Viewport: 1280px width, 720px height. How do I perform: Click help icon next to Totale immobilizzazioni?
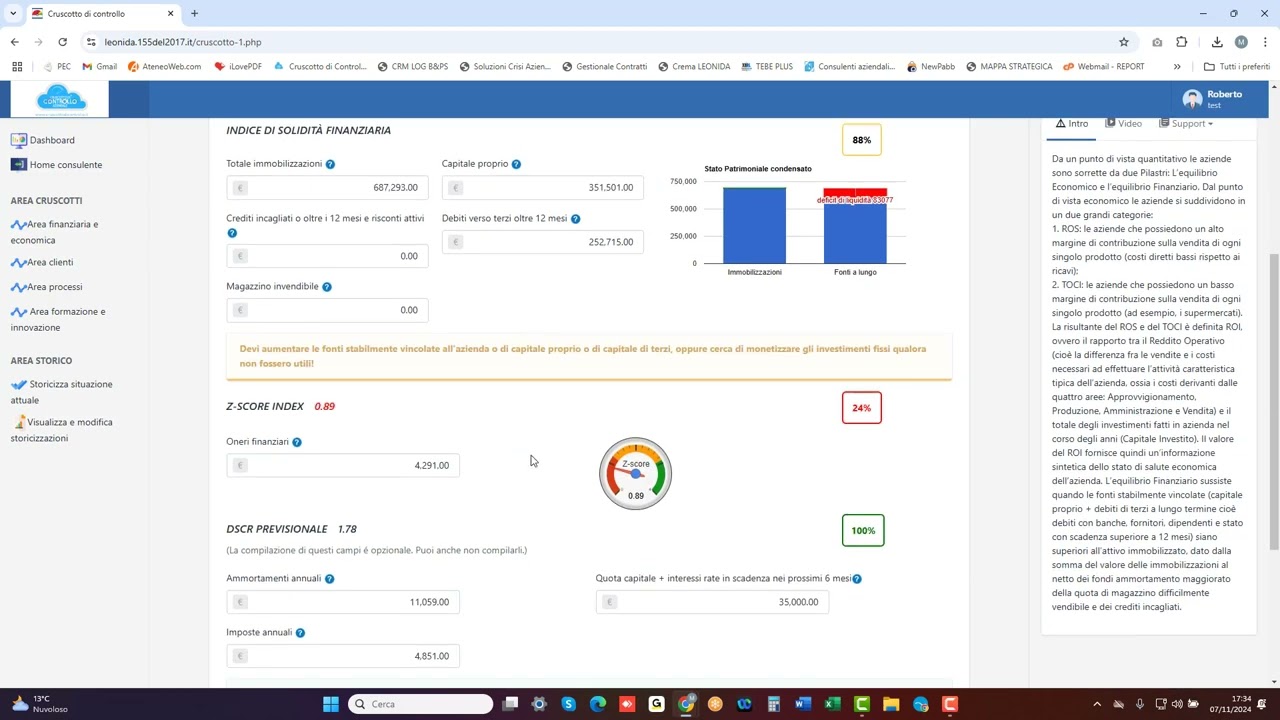pyautogui.click(x=330, y=164)
